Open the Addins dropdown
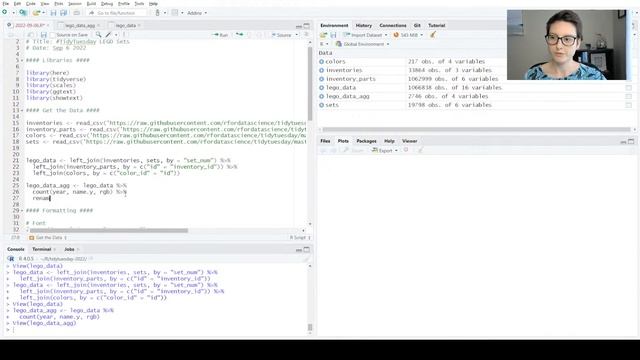This screenshot has width=640, height=360. [x=197, y=13]
